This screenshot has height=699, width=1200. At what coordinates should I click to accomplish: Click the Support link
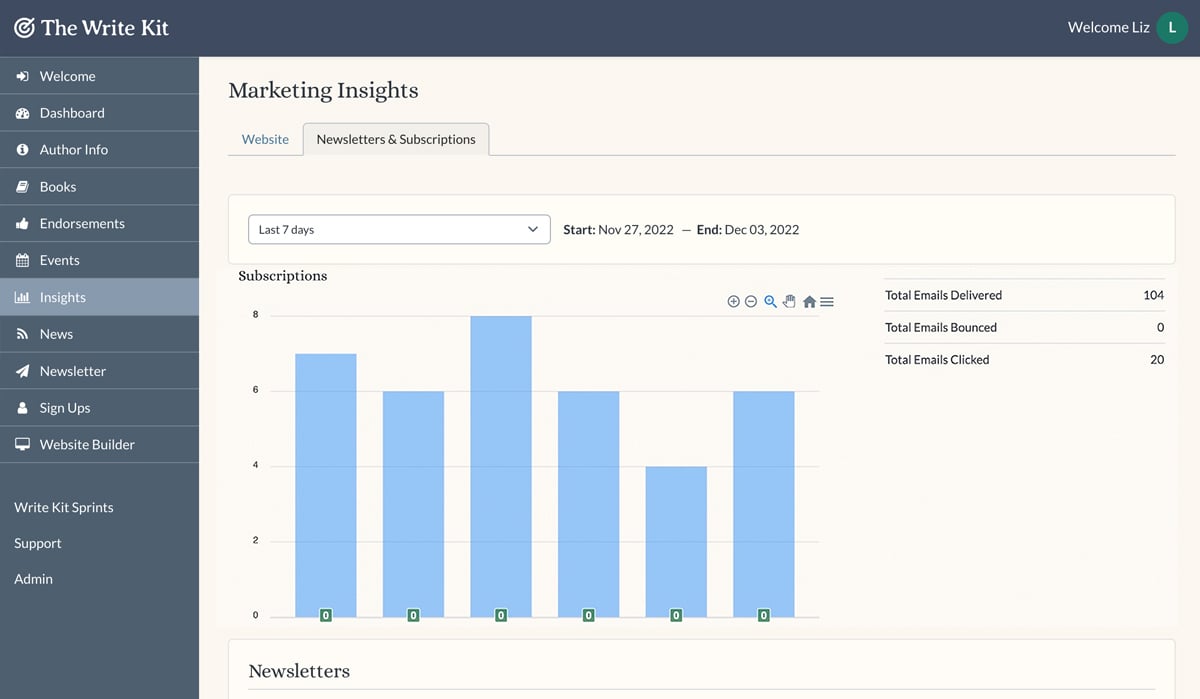(38, 543)
